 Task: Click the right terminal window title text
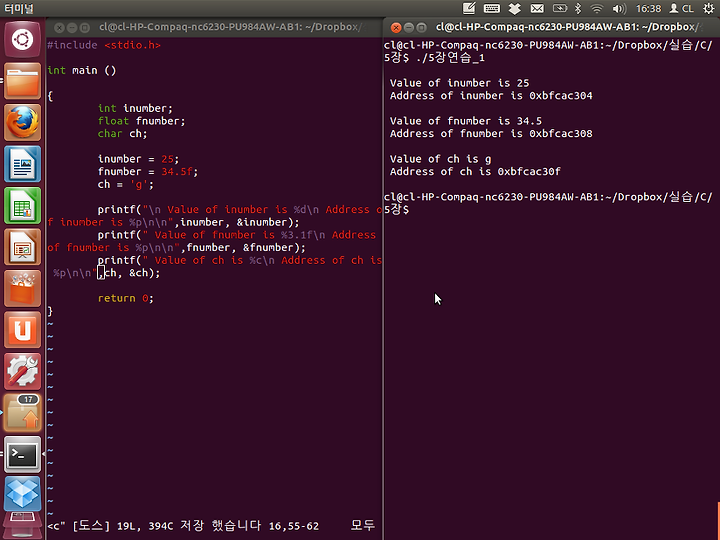coord(569,27)
